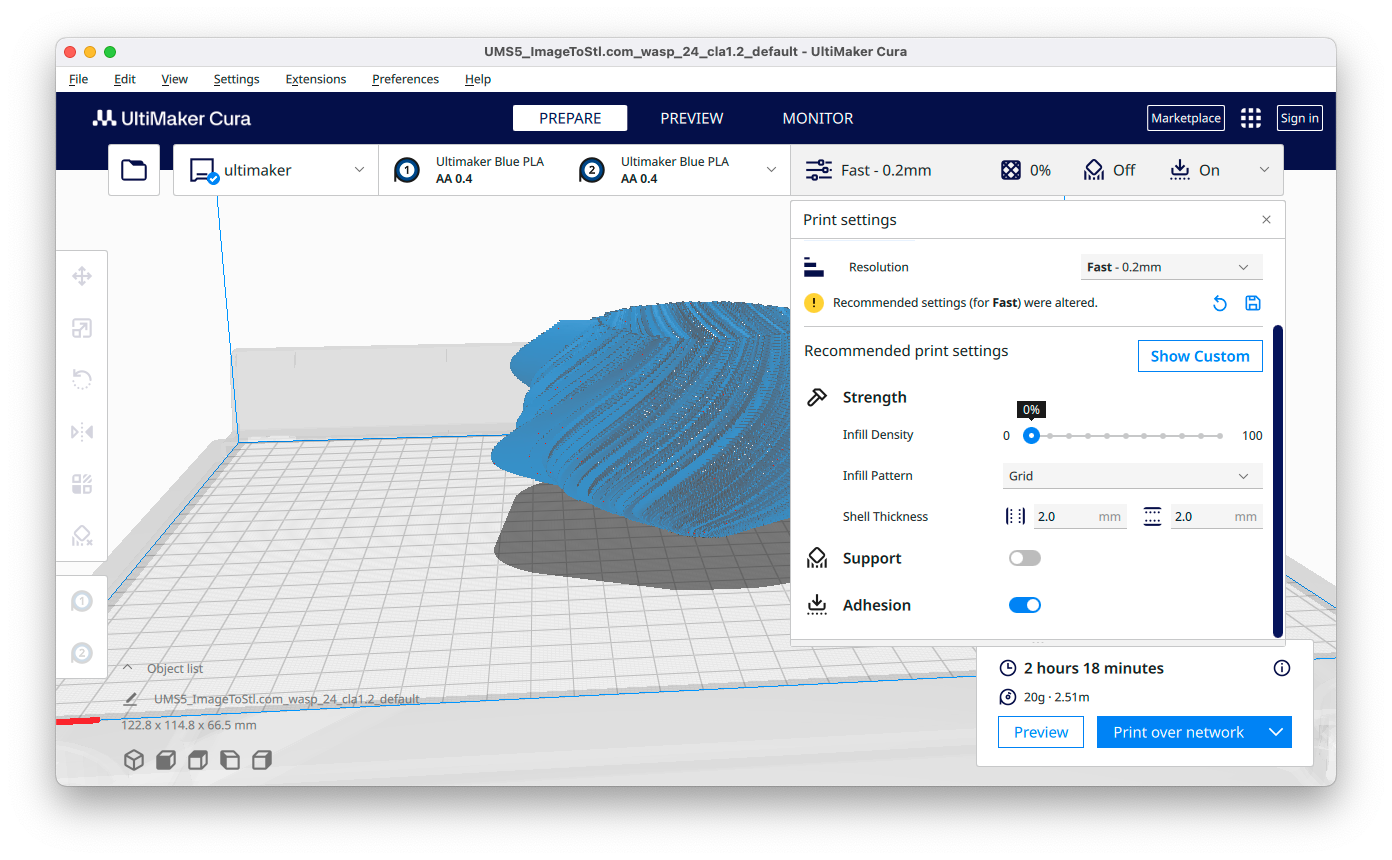Switch to left side view cube icon
This screenshot has height=860, width=1392.
230,761
